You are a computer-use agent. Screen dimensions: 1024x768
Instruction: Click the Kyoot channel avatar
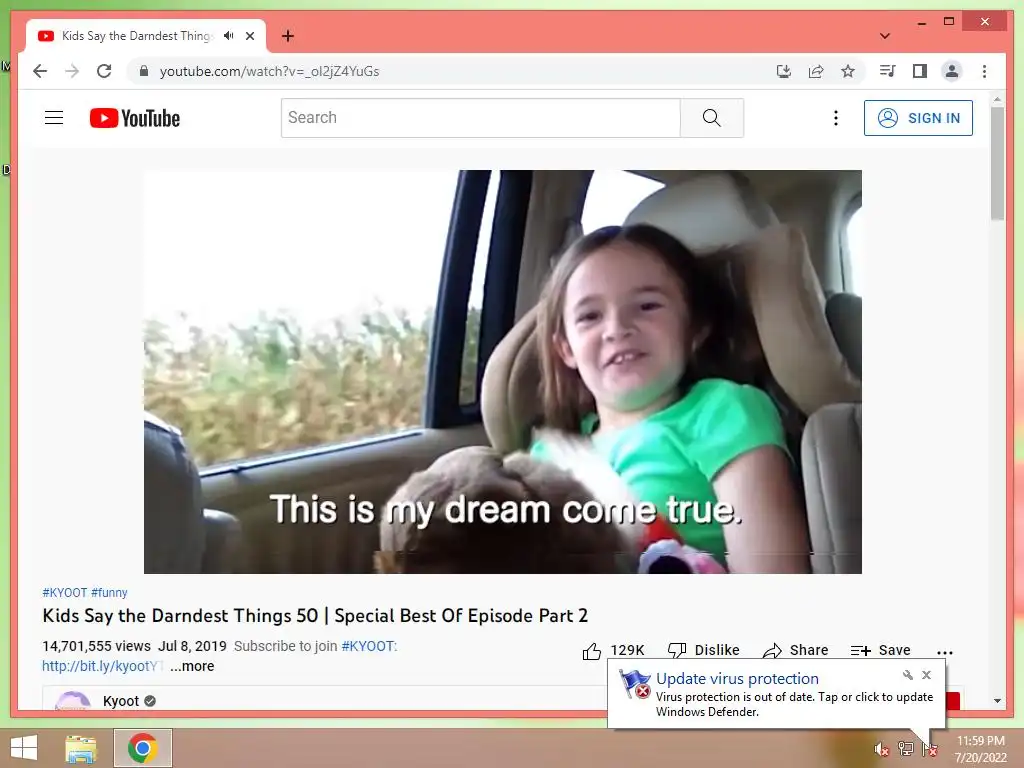pos(72,701)
